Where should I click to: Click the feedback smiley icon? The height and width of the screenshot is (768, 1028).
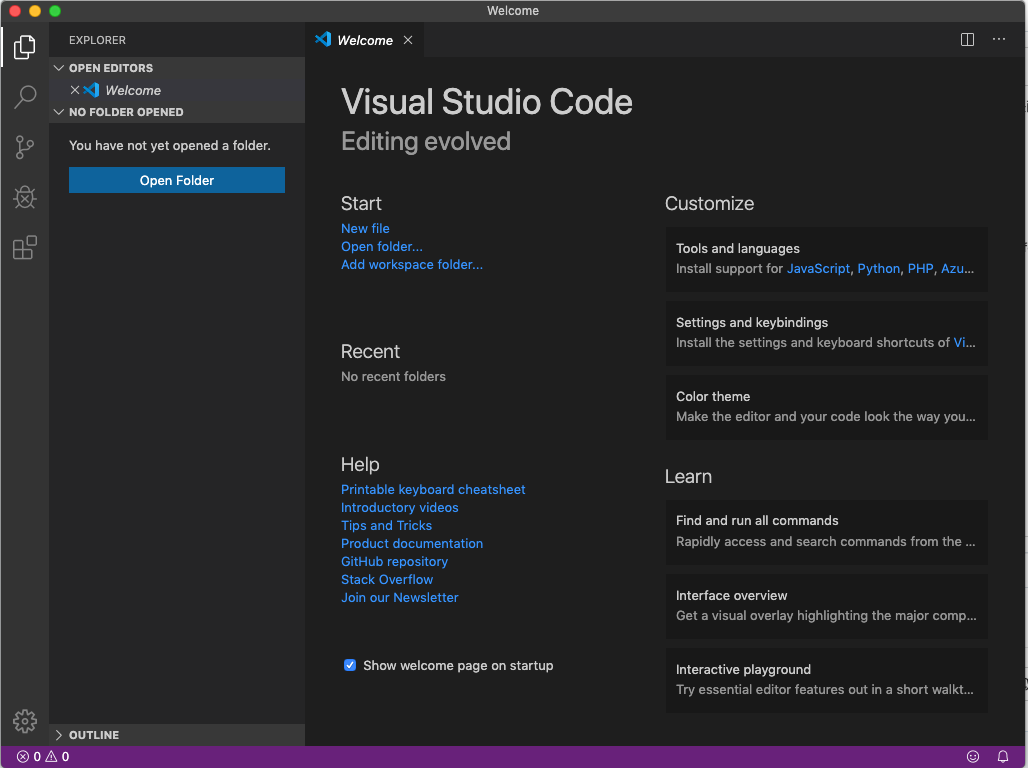(x=973, y=756)
